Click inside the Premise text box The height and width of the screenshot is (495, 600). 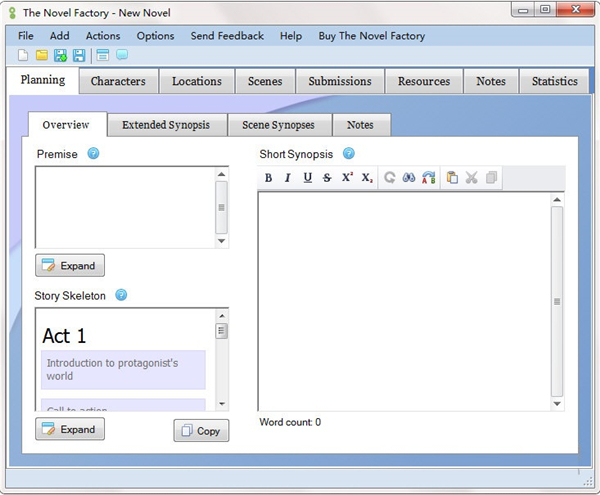tap(125, 207)
